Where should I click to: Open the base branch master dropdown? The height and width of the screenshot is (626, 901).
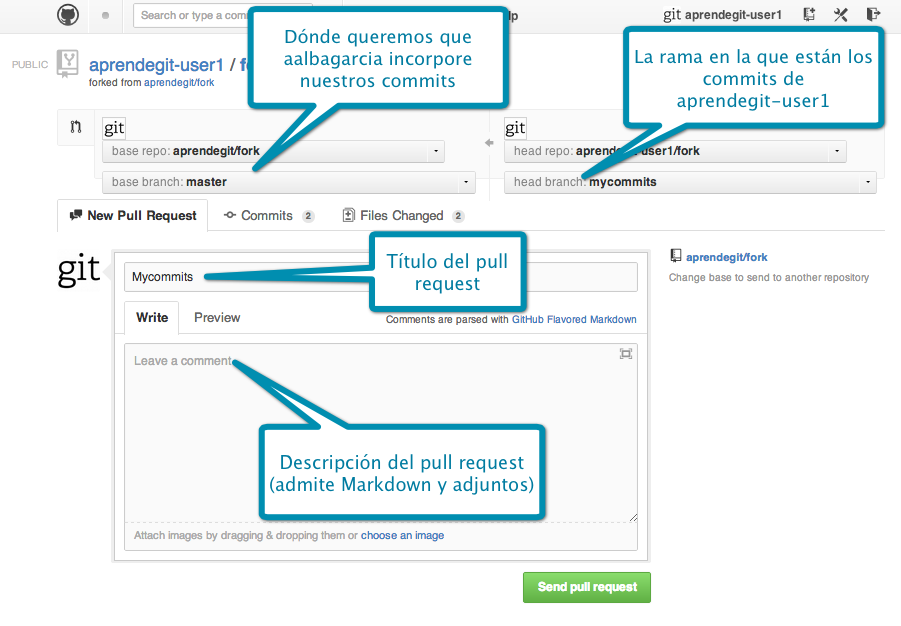tap(288, 182)
